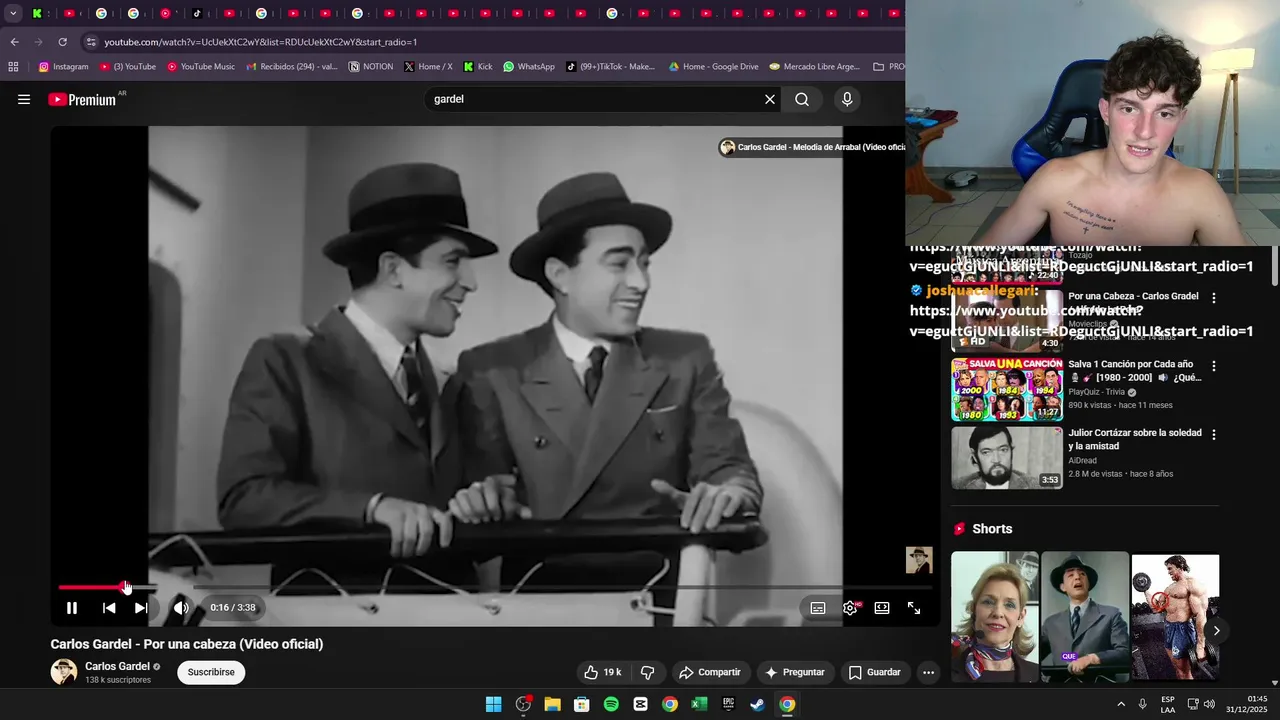Seek the video using the red progress bar
The image size is (1280, 720).
click(494, 587)
